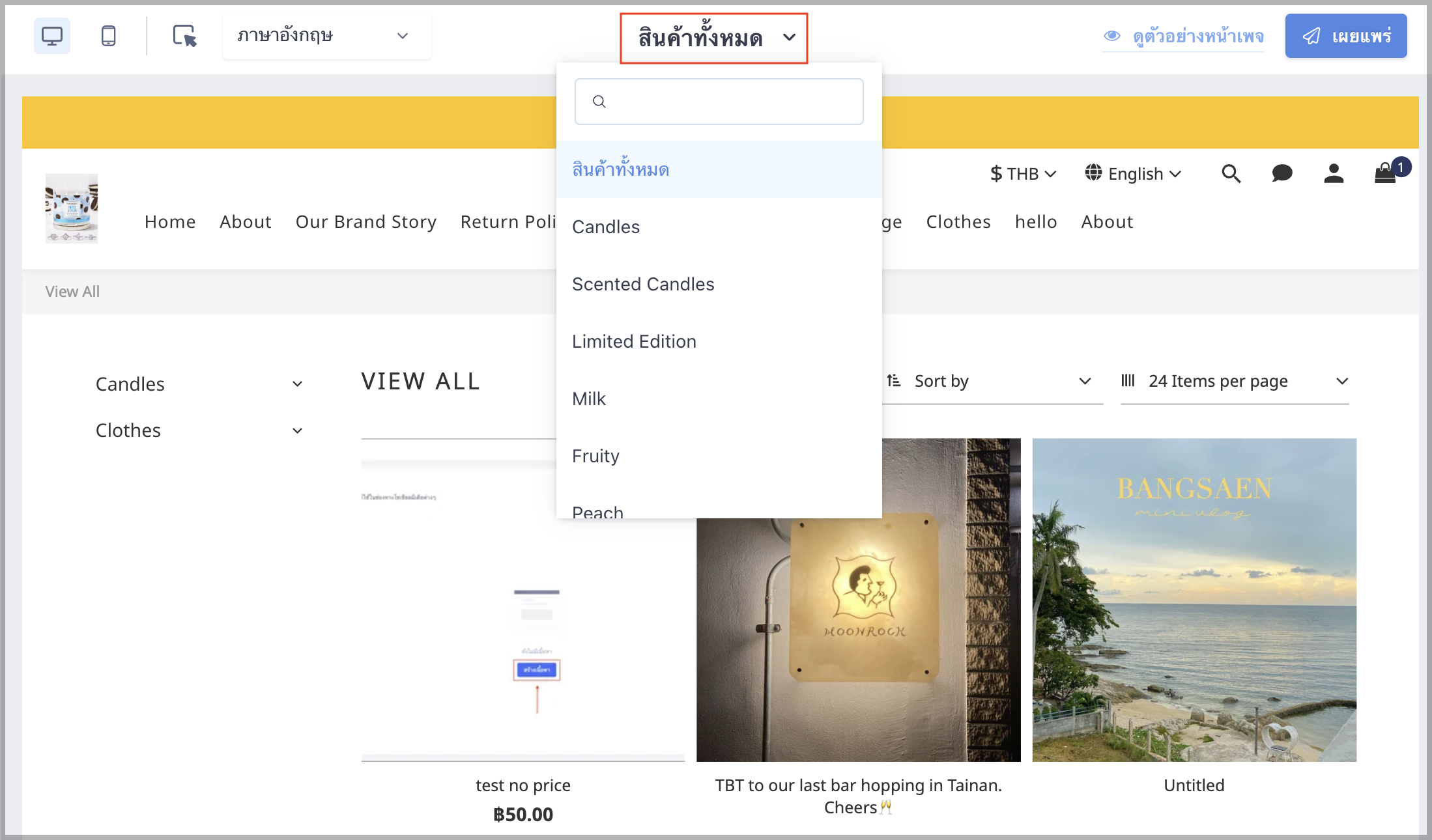The width and height of the screenshot is (1432, 840).
Task: Go to Our Brand Story page
Action: pyautogui.click(x=366, y=222)
